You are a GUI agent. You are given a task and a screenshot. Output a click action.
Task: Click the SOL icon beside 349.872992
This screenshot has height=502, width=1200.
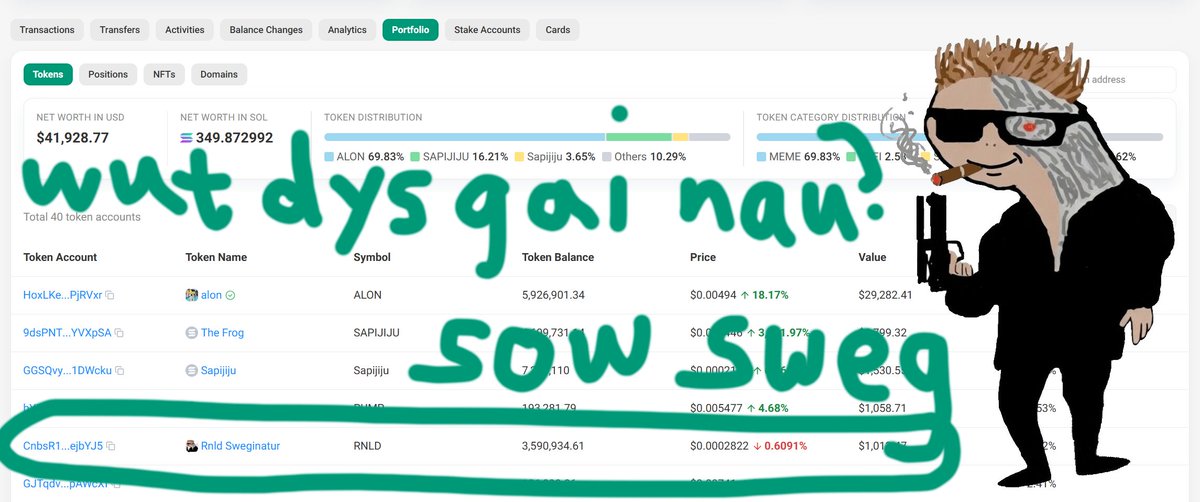click(187, 138)
